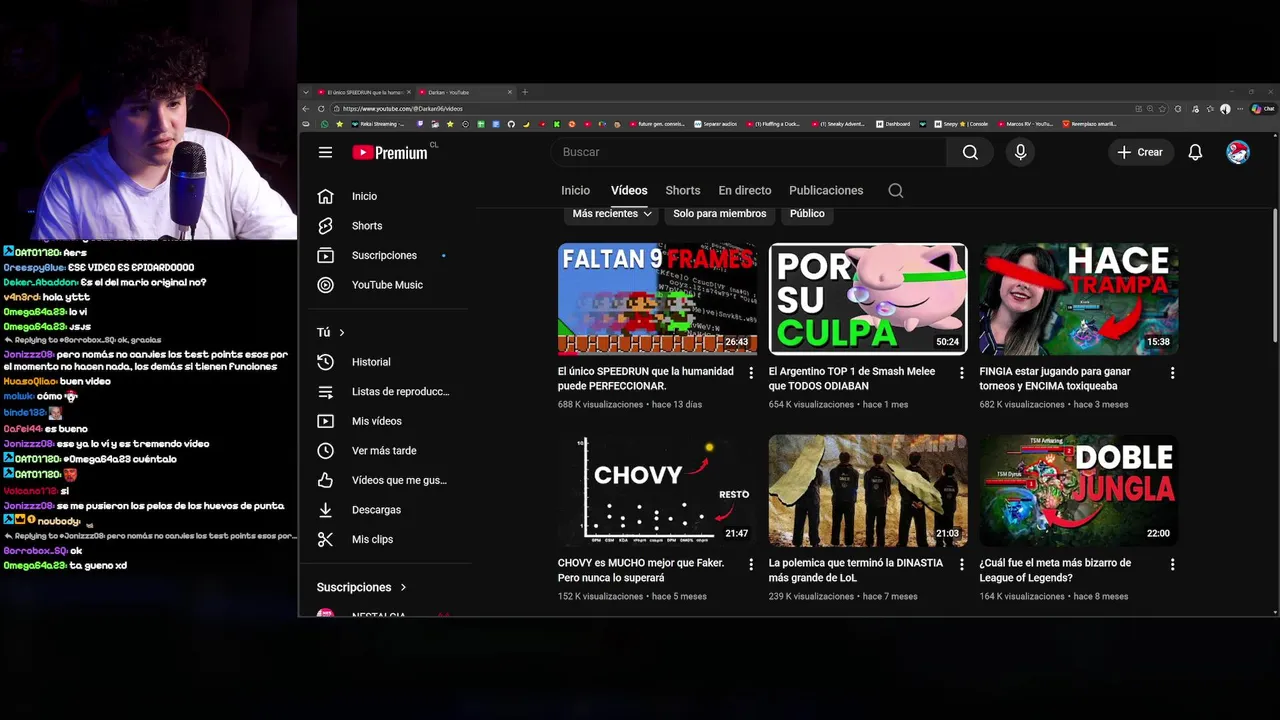Click the DOBLE JUNGLA video thumbnail
This screenshot has width=1280, height=720.
1079,490
